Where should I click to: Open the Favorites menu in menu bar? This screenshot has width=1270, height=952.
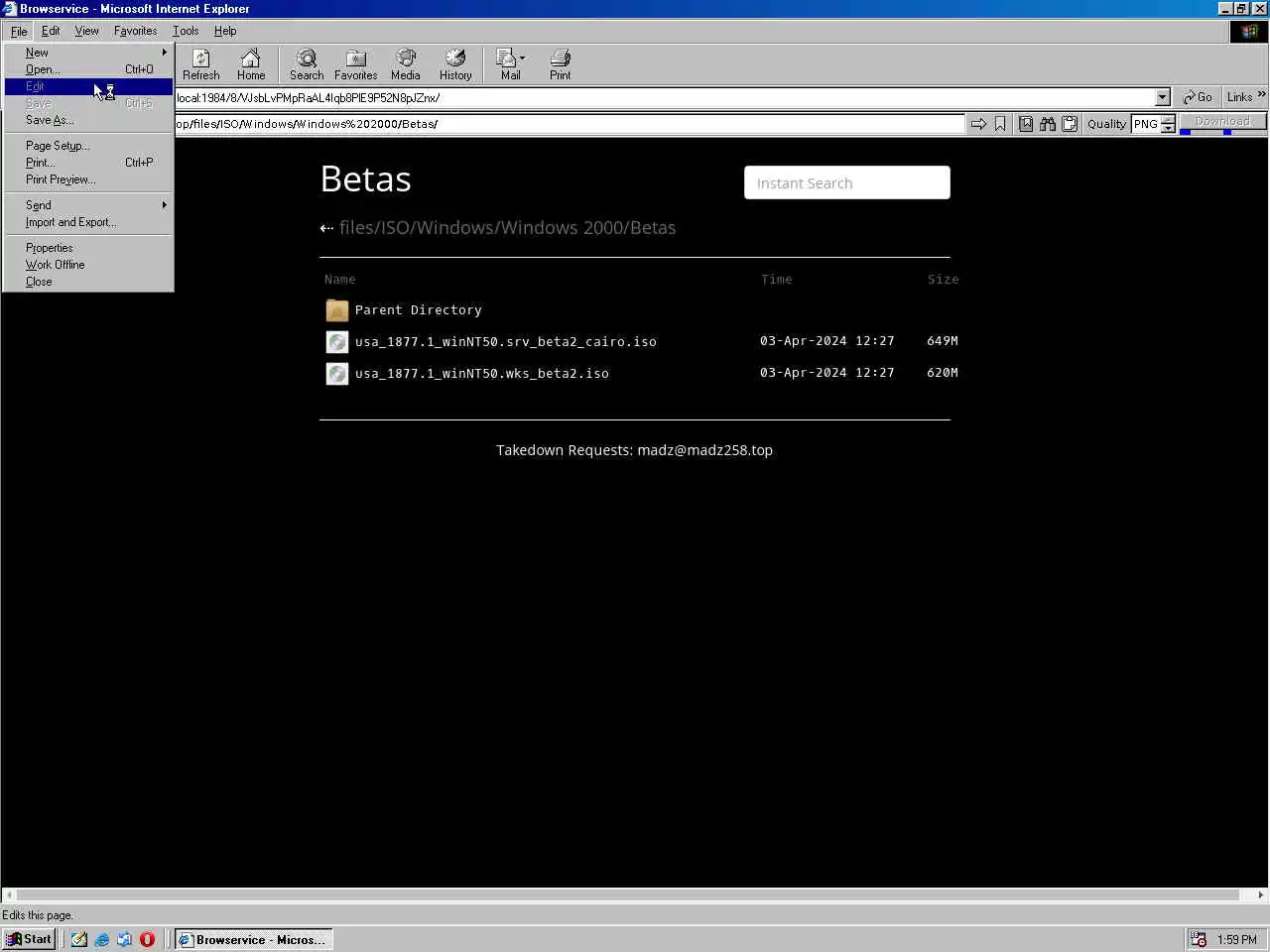coord(135,31)
